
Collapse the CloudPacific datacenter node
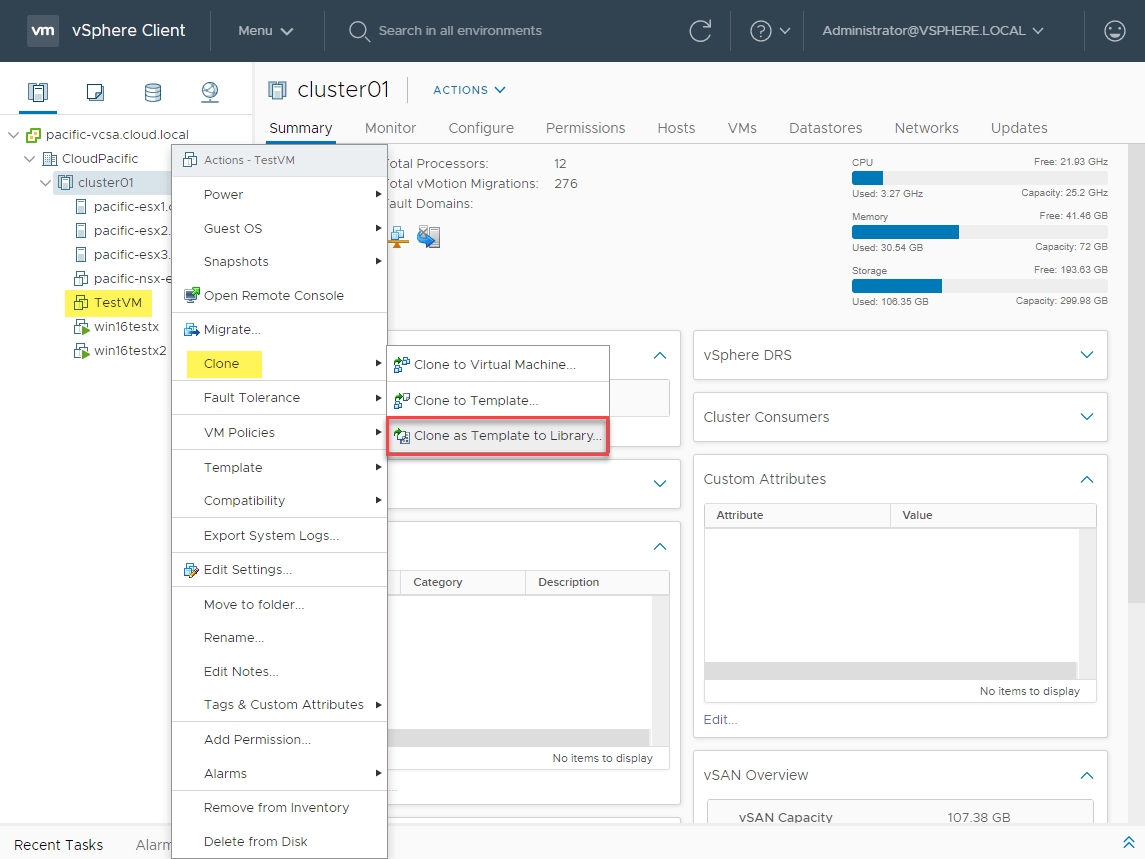29,159
